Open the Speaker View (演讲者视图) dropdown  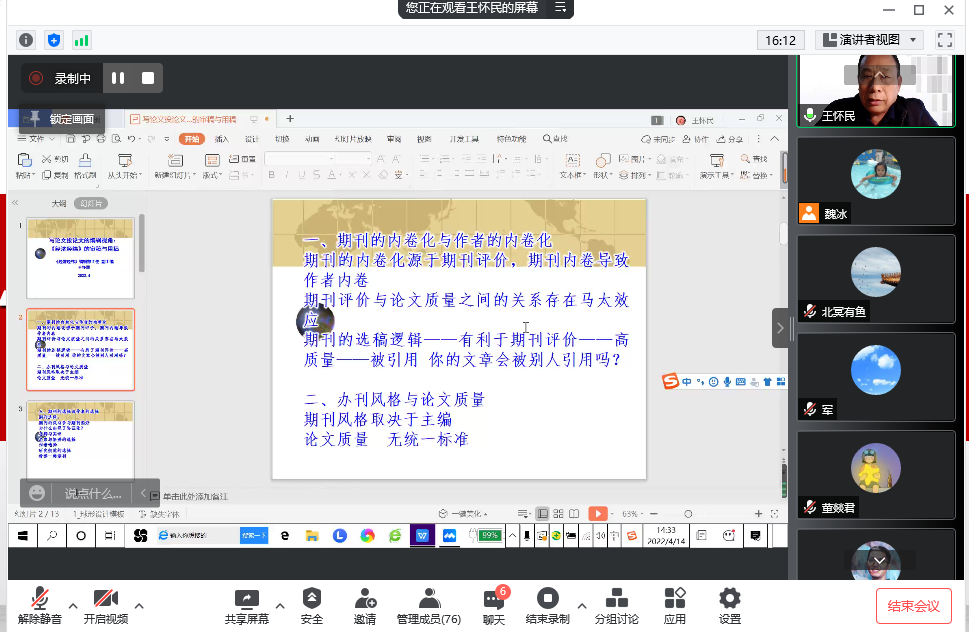point(869,40)
